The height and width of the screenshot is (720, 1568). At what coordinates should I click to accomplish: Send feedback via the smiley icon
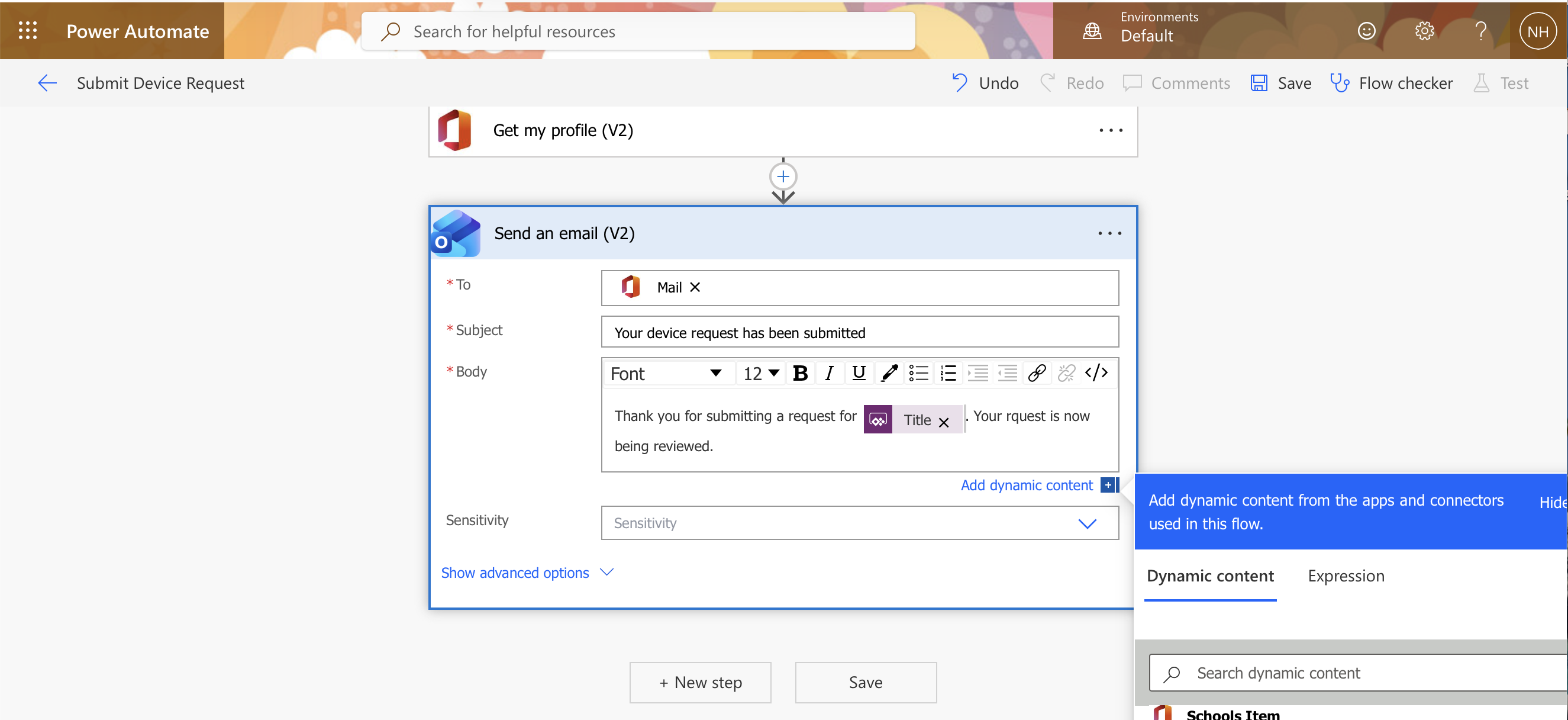click(x=1366, y=30)
